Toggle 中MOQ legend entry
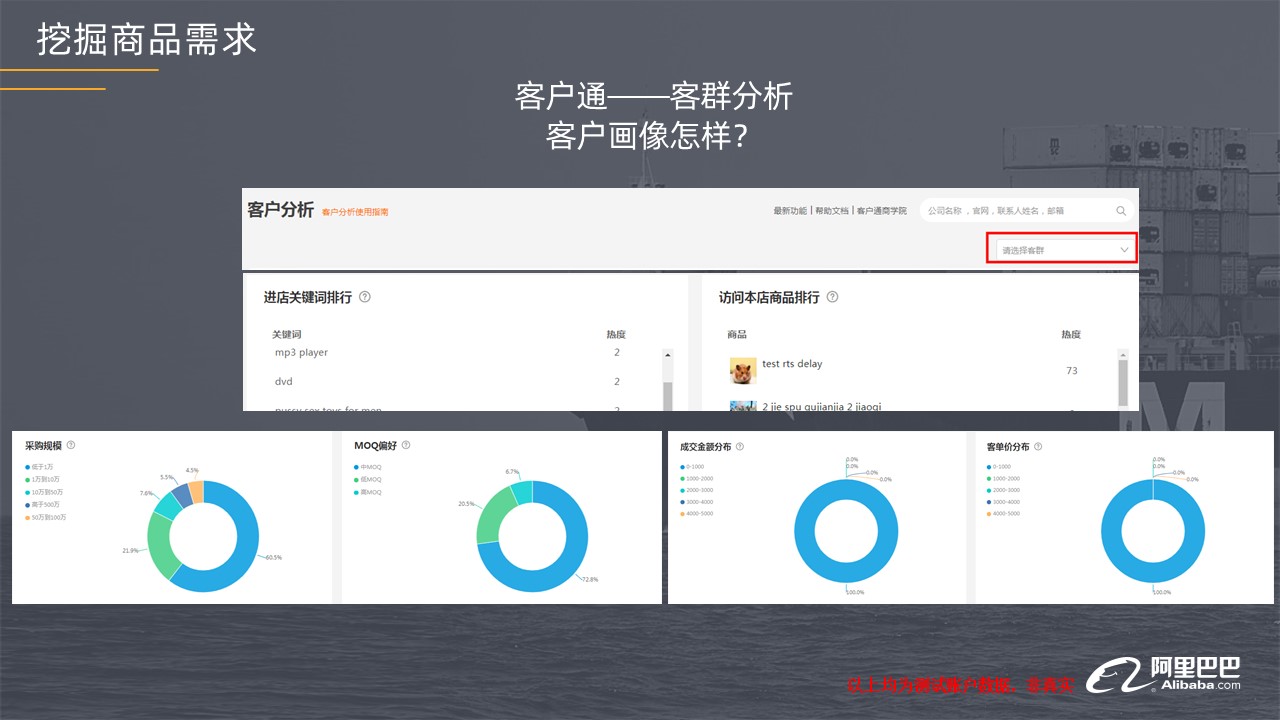The image size is (1280, 720). [x=368, y=467]
